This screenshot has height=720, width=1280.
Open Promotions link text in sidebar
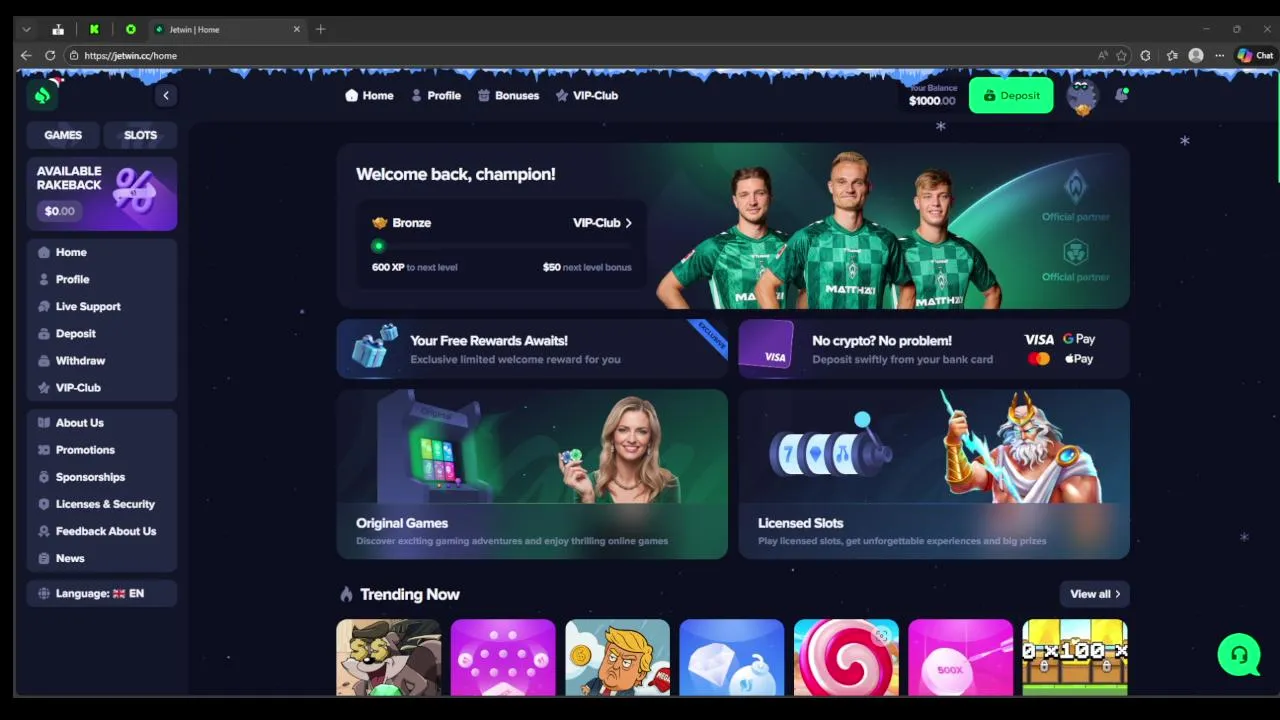(x=85, y=450)
